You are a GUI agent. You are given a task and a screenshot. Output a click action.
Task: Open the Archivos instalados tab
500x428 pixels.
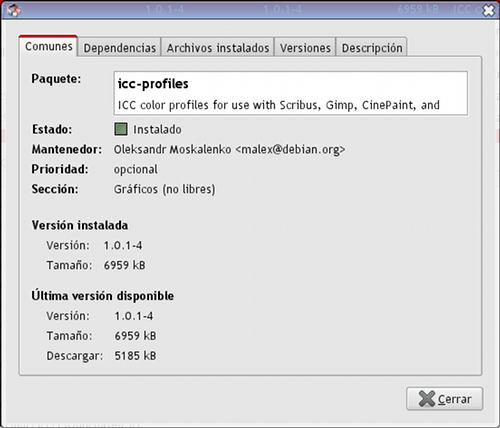coord(218,48)
